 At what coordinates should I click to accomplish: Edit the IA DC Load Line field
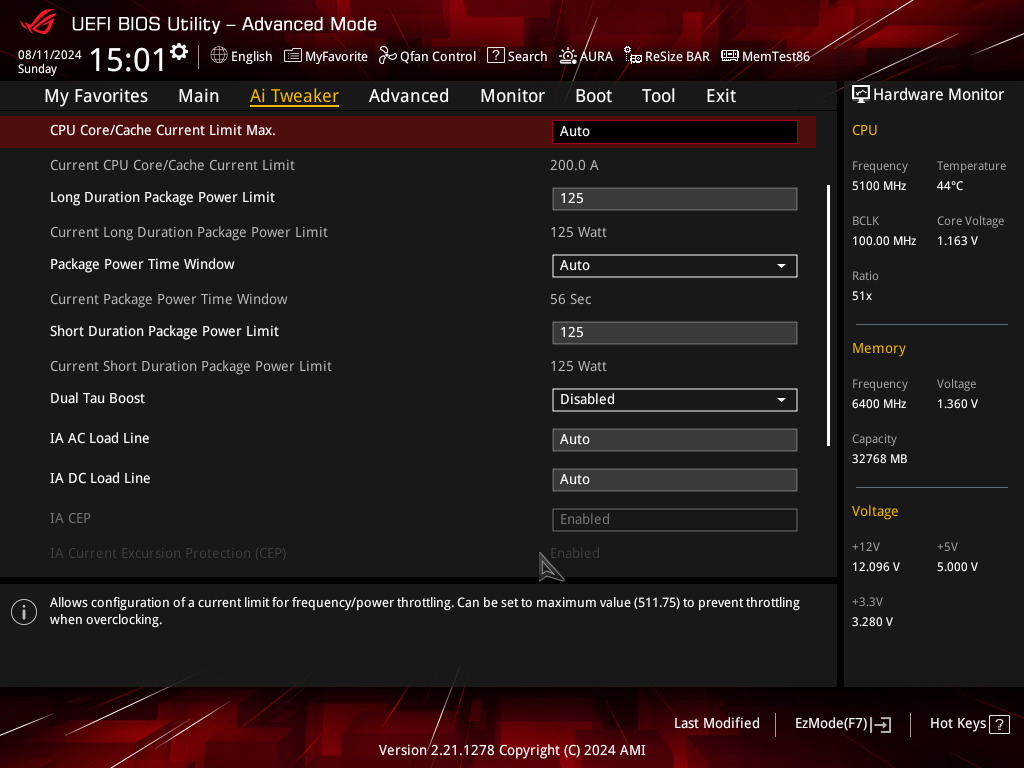(x=675, y=479)
